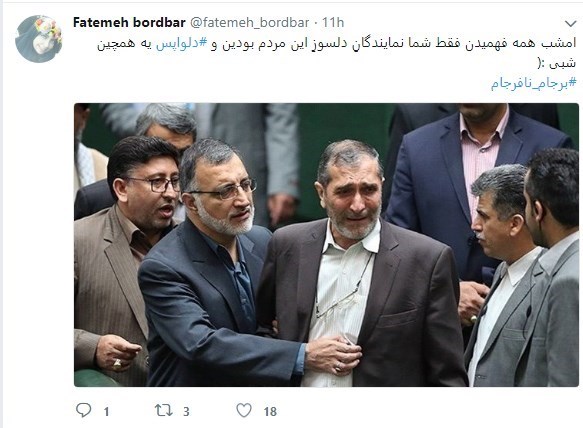Image resolution: width=583 pixels, height=428 pixels.
Task: Click the like count showing 18
Action: click(x=270, y=412)
